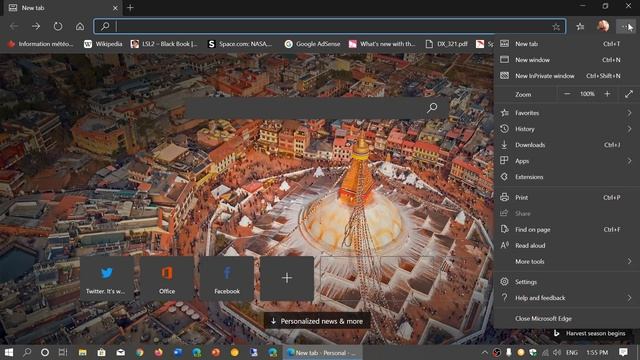Image resolution: width=640 pixels, height=360 pixels.
Task: Add page to favorites star in address bar
Action: [556, 27]
